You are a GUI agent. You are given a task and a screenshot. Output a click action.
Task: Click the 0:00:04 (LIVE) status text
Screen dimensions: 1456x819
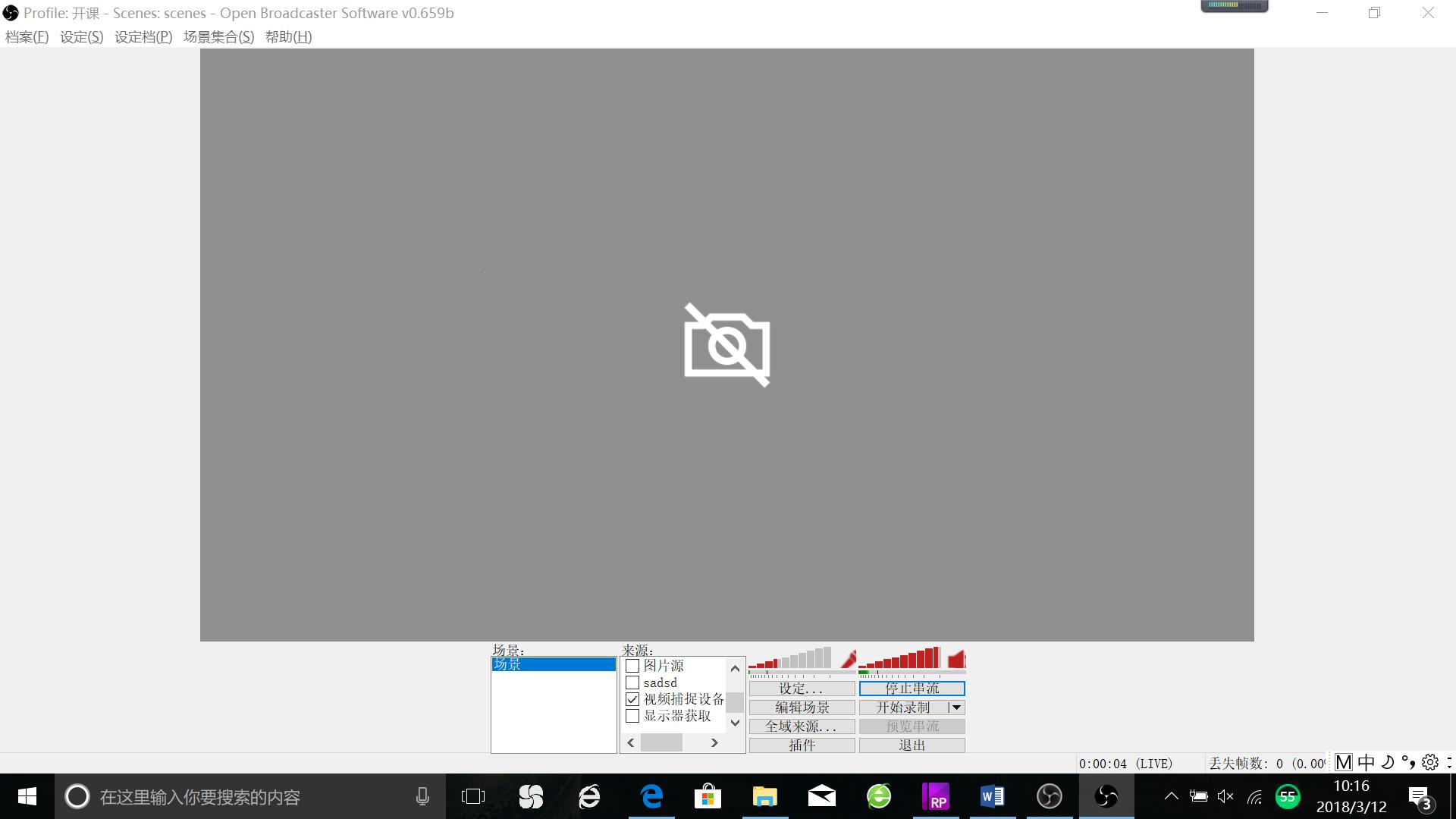click(x=1126, y=764)
